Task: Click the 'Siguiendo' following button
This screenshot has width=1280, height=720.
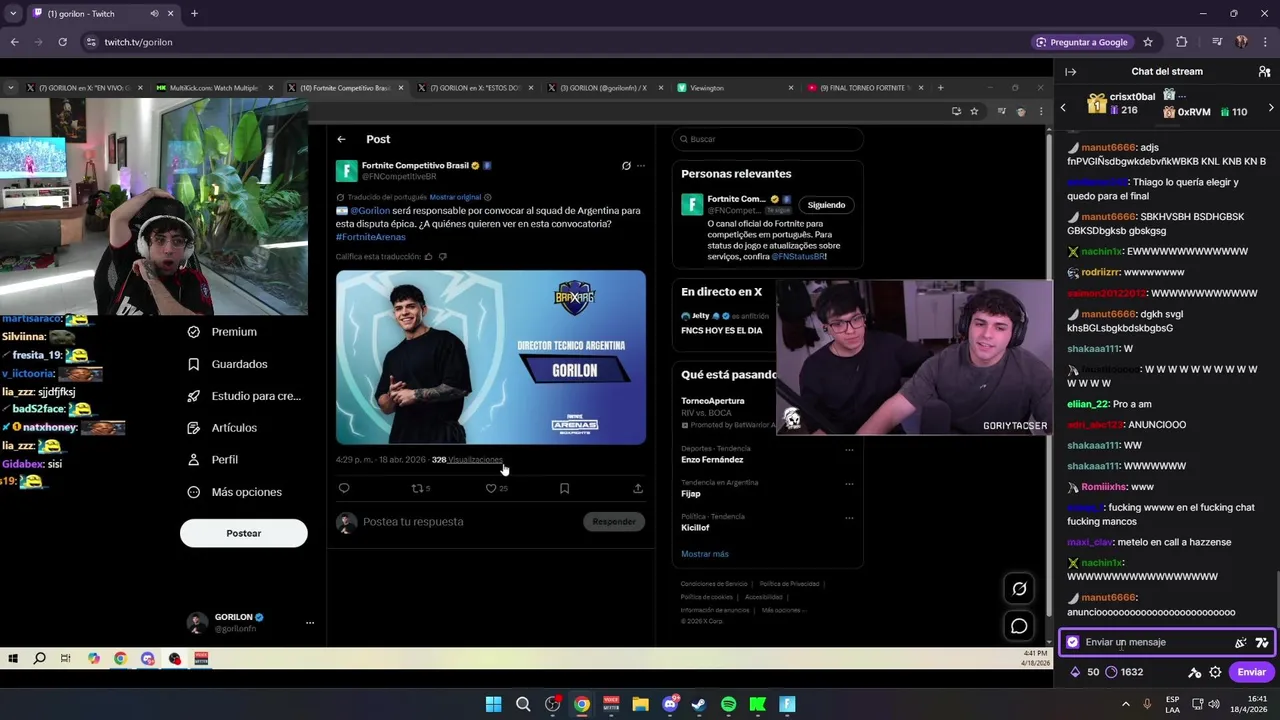Action: tap(826, 205)
